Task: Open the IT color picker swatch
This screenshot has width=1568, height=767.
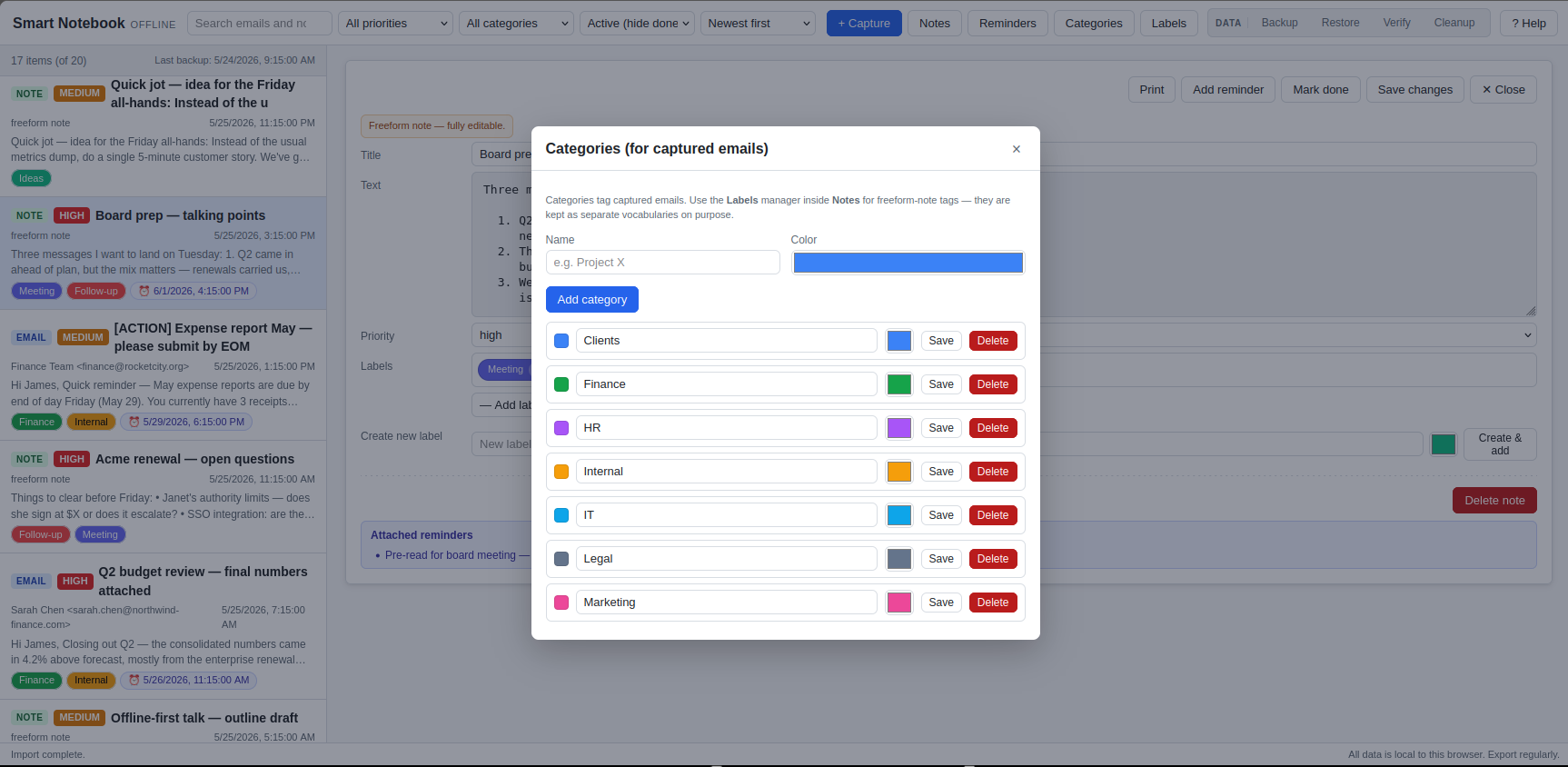Action: click(899, 515)
